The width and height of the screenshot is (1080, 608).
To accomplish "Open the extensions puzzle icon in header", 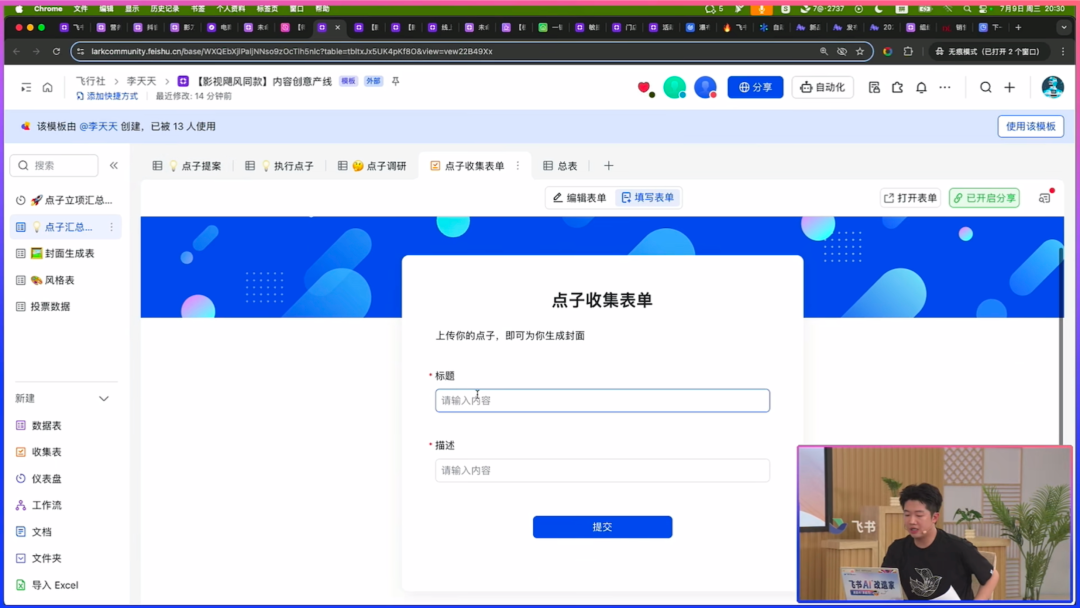I will pyautogui.click(x=897, y=88).
